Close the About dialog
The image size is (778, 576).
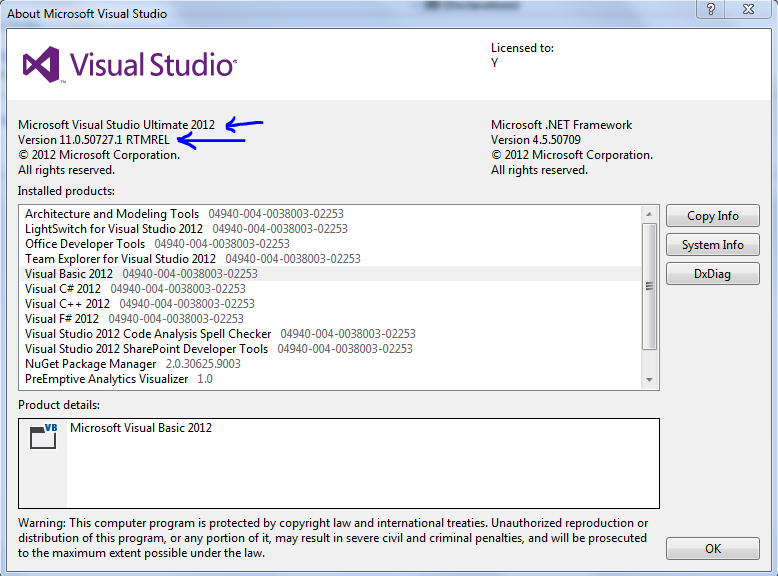[748, 9]
